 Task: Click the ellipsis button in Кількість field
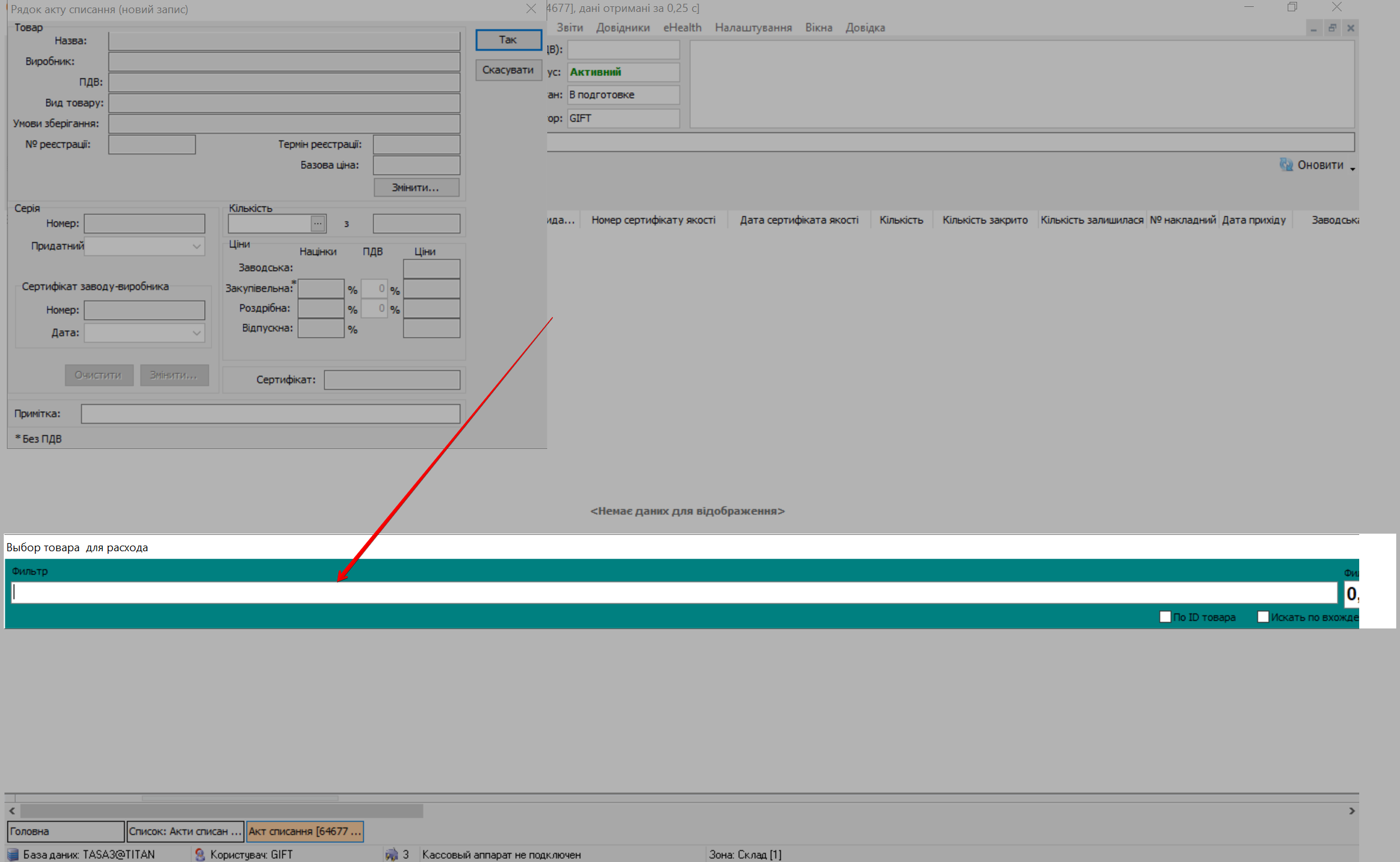[x=318, y=224]
